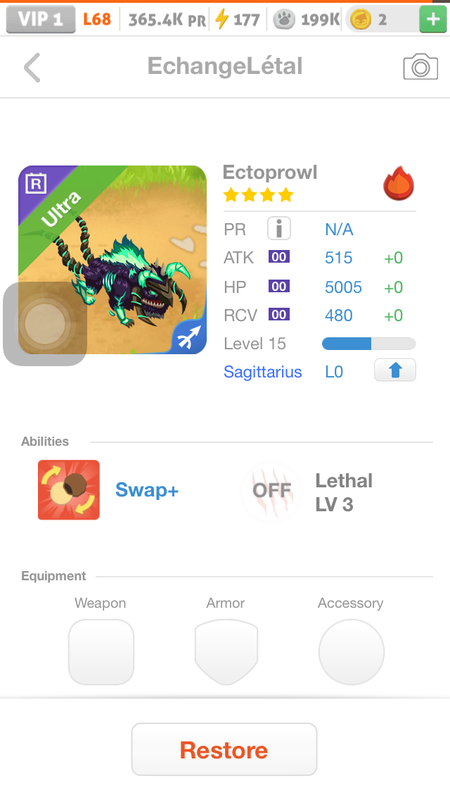Tap the lightning energy icon
This screenshot has width=450, height=800.
coord(221,20)
